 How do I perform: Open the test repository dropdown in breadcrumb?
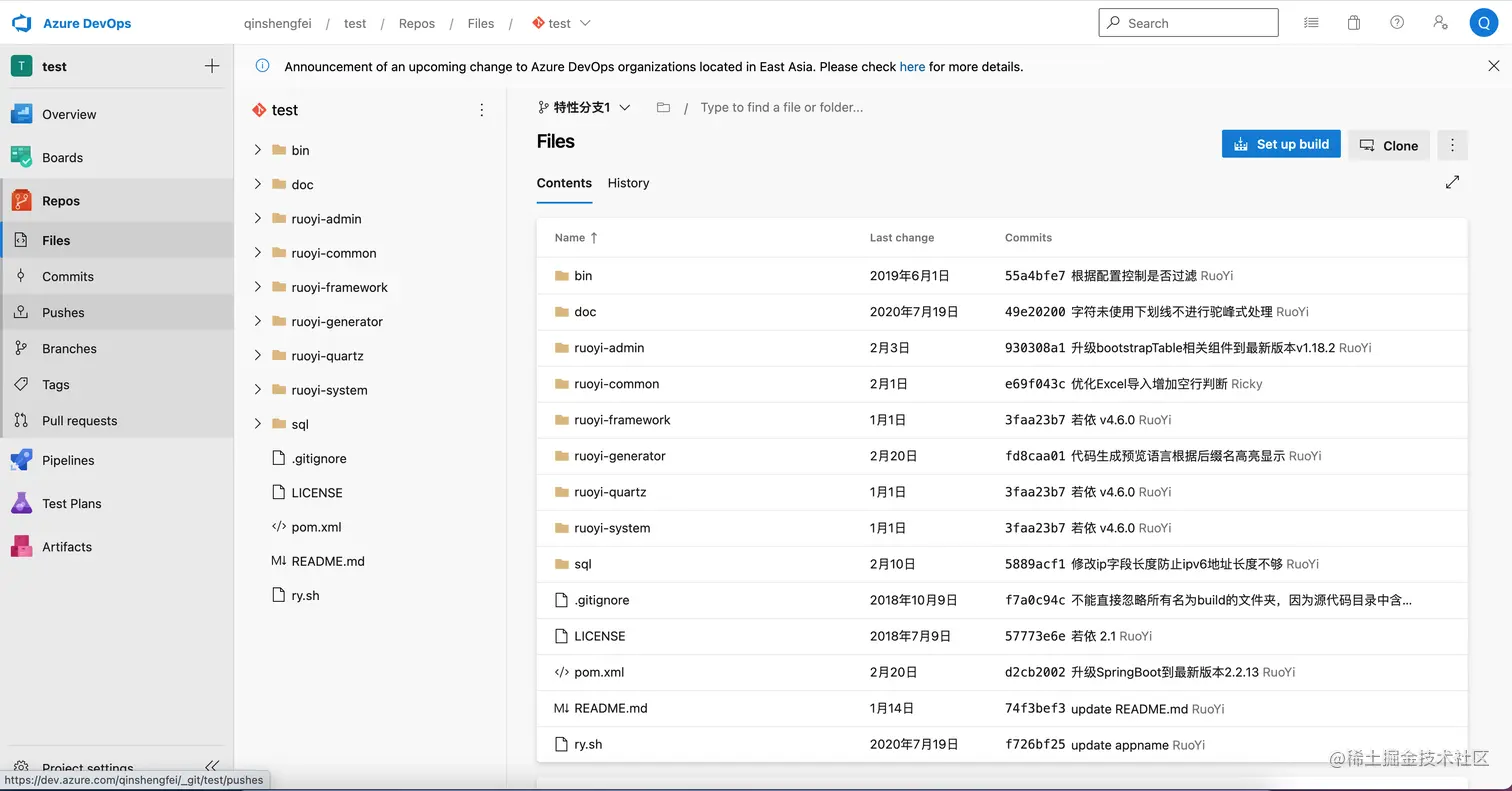(561, 23)
